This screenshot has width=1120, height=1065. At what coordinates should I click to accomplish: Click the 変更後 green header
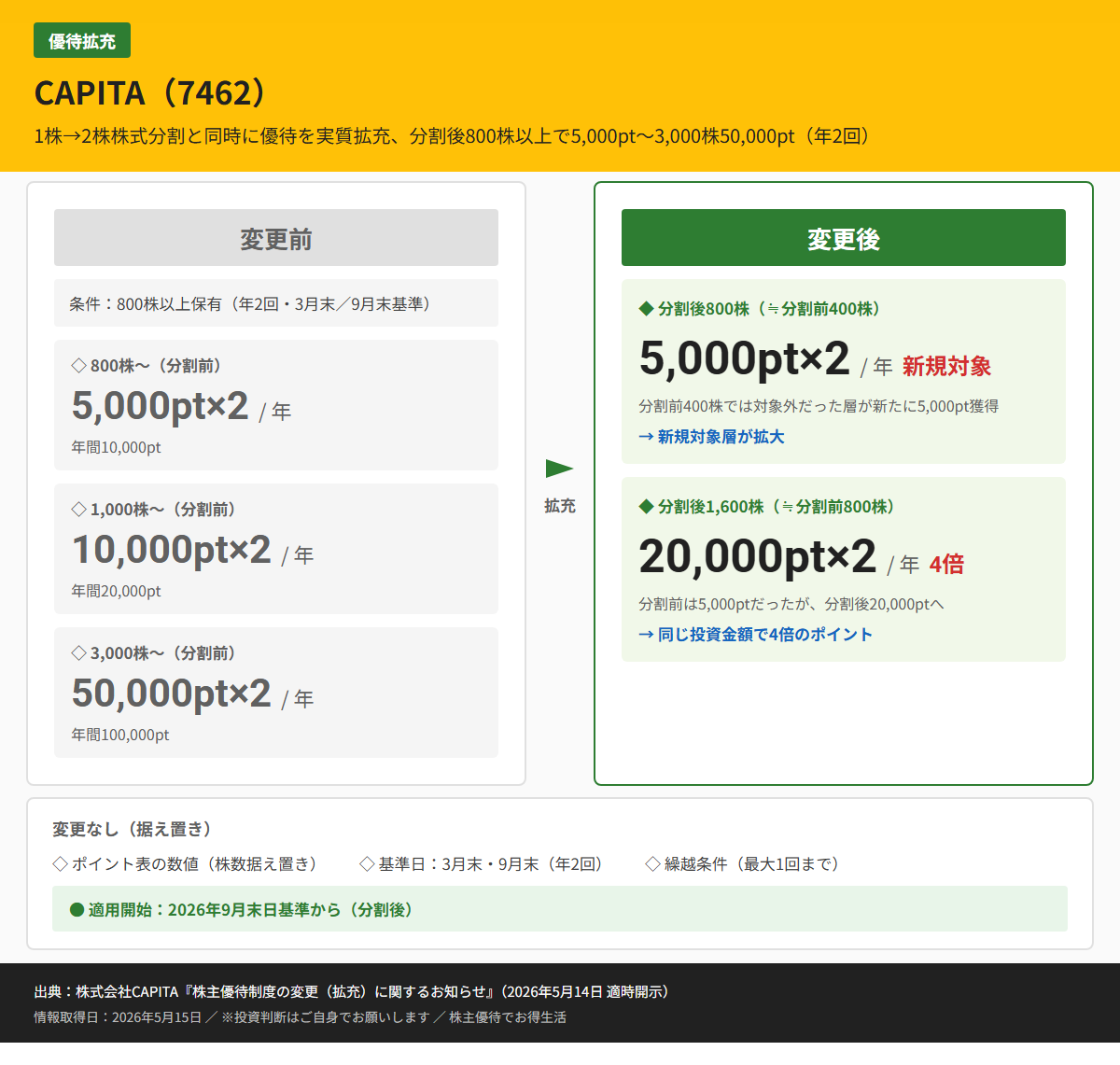(x=844, y=238)
